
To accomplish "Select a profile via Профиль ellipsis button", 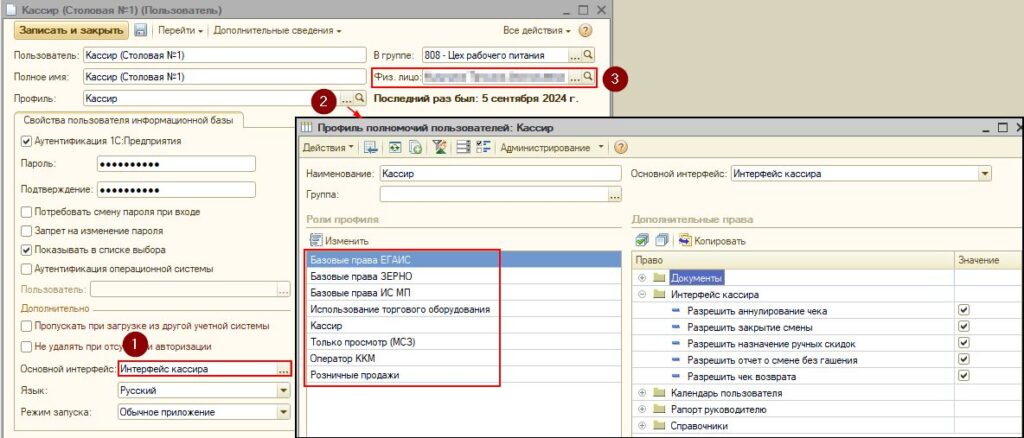I will click(x=347, y=99).
